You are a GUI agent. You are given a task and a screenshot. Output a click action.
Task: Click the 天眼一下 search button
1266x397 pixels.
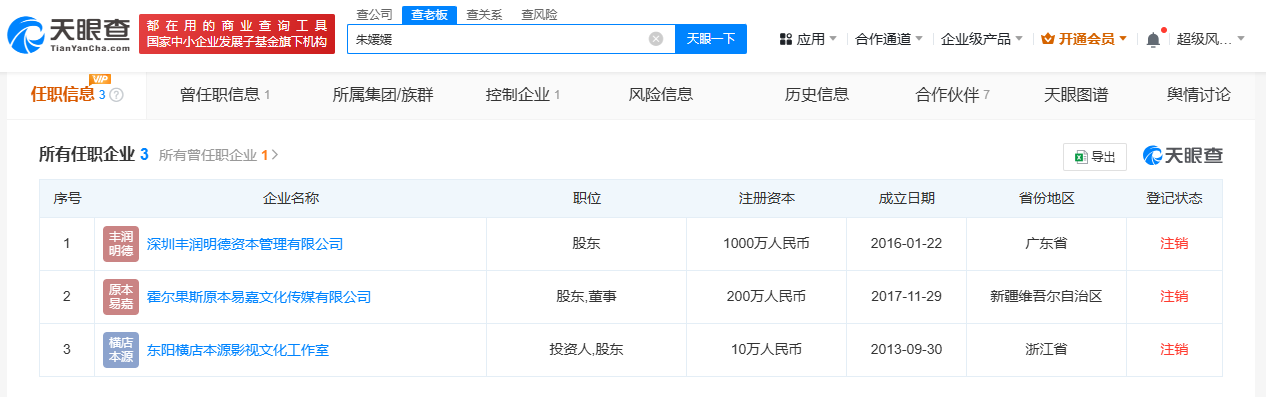[x=711, y=39]
